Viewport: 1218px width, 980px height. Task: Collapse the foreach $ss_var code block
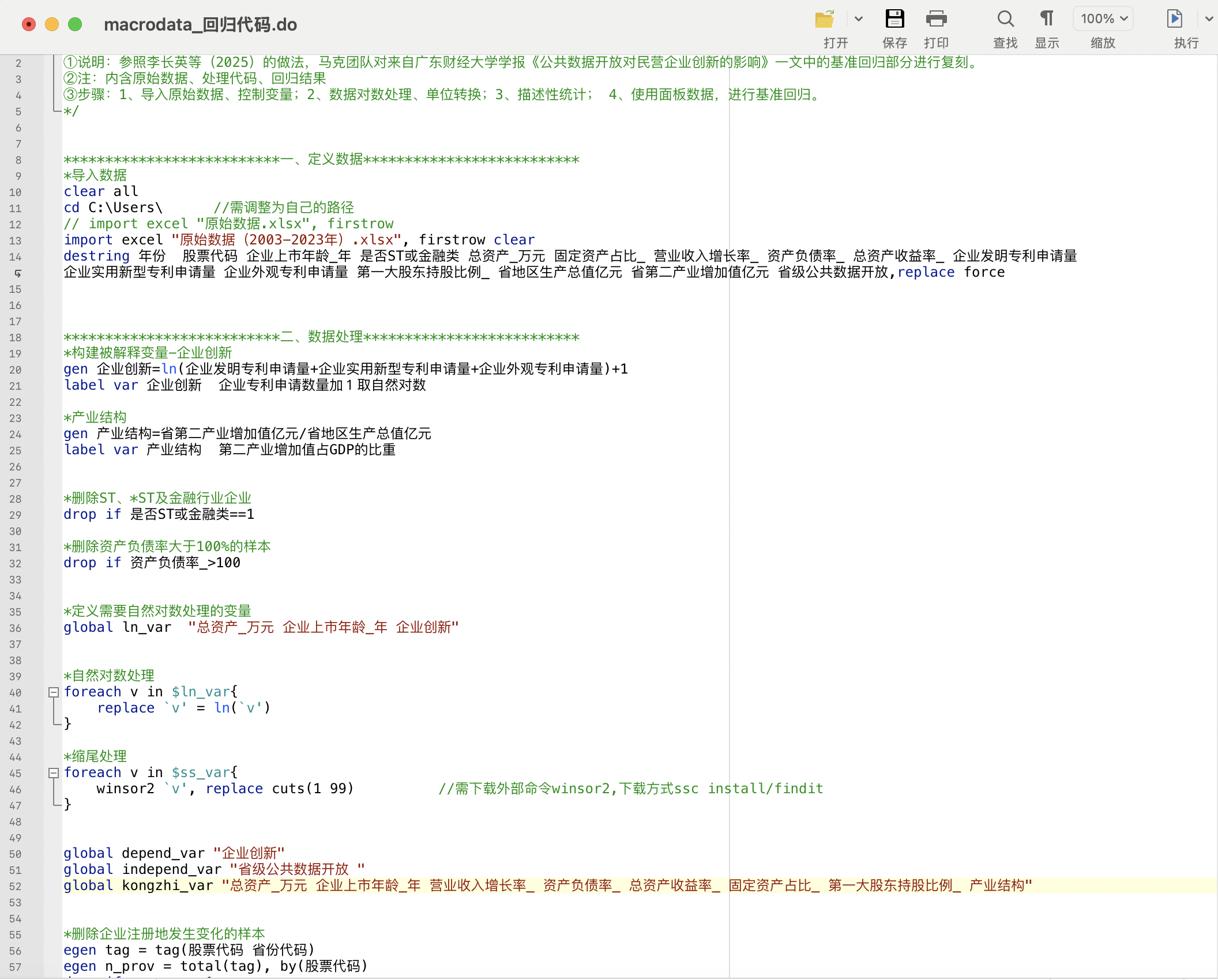point(54,773)
